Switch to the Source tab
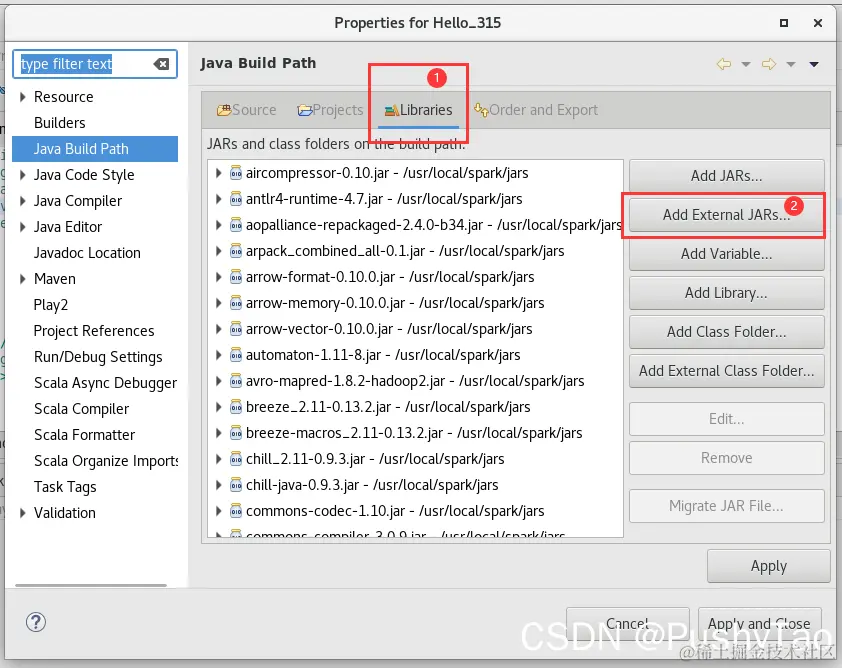 (x=246, y=110)
